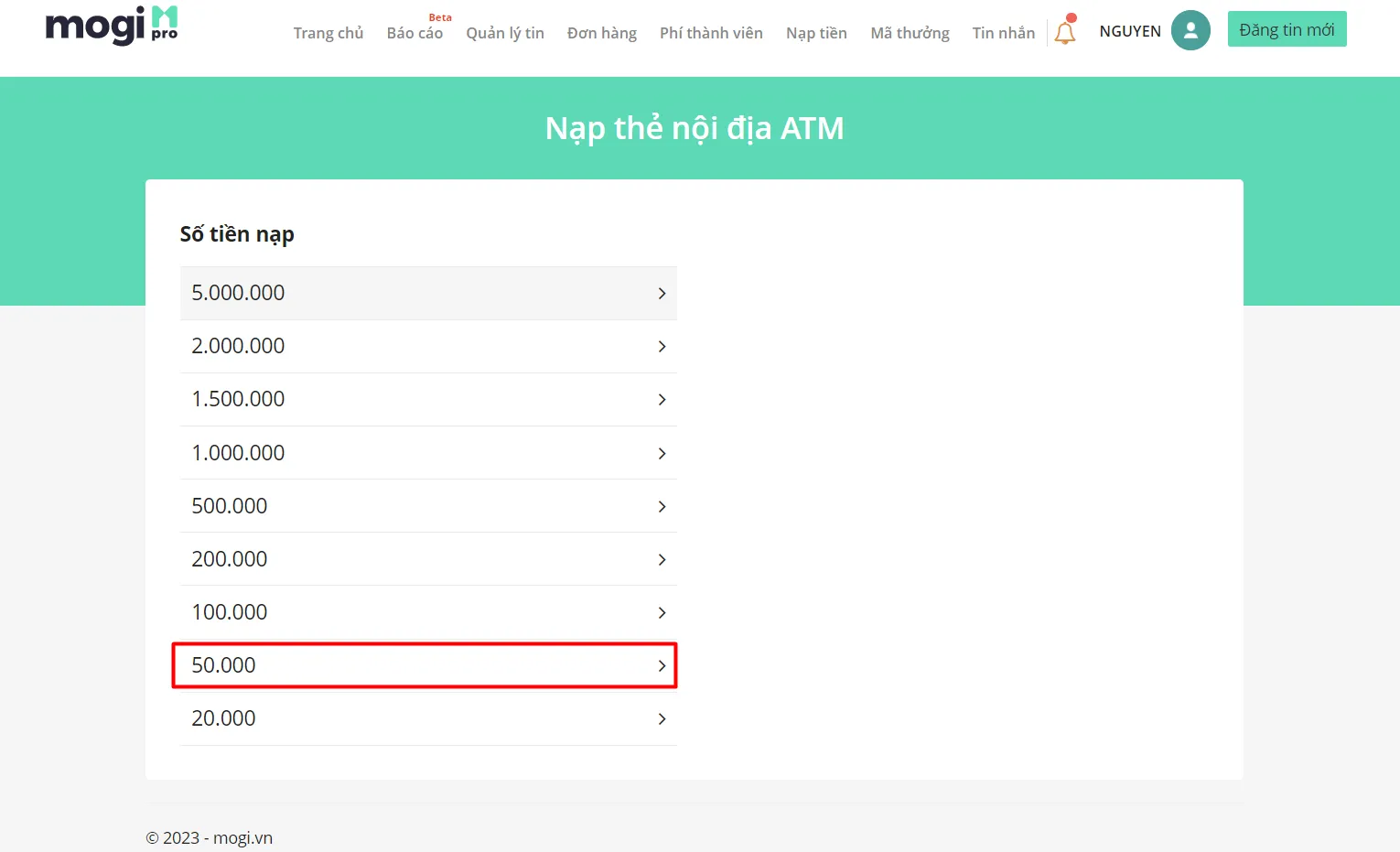This screenshot has width=1400, height=852.
Task: Click the chevron on the 100.000 row
Action: (662, 612)
